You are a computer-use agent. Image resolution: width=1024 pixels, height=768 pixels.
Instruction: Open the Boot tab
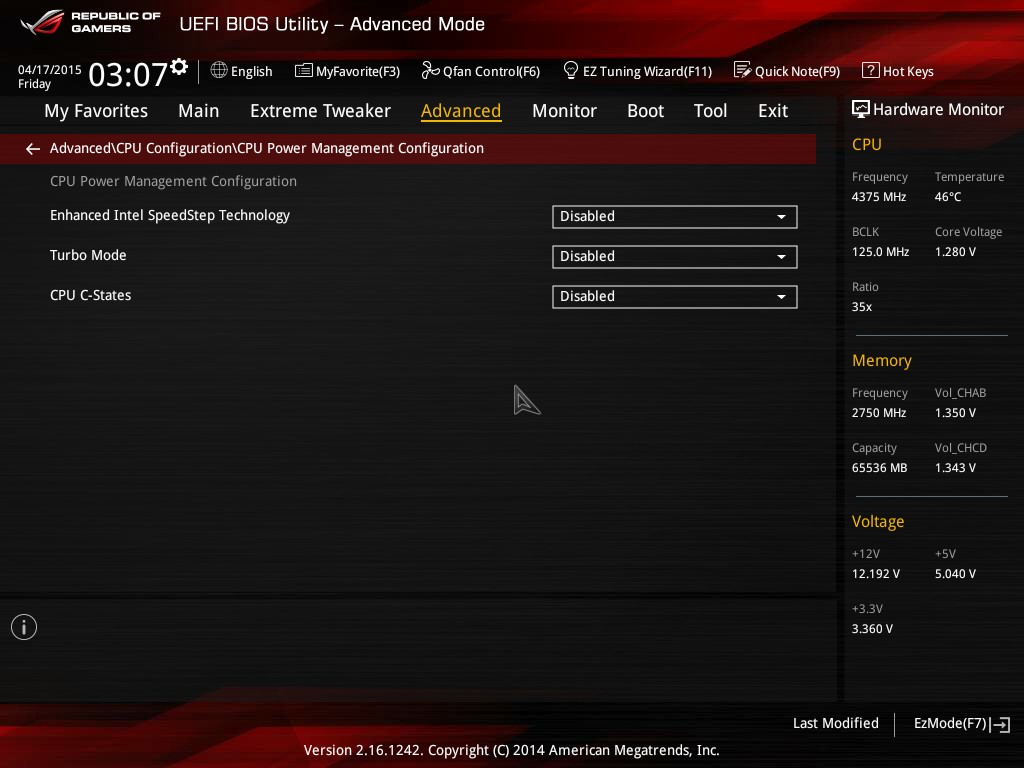[x=645, y=111]
